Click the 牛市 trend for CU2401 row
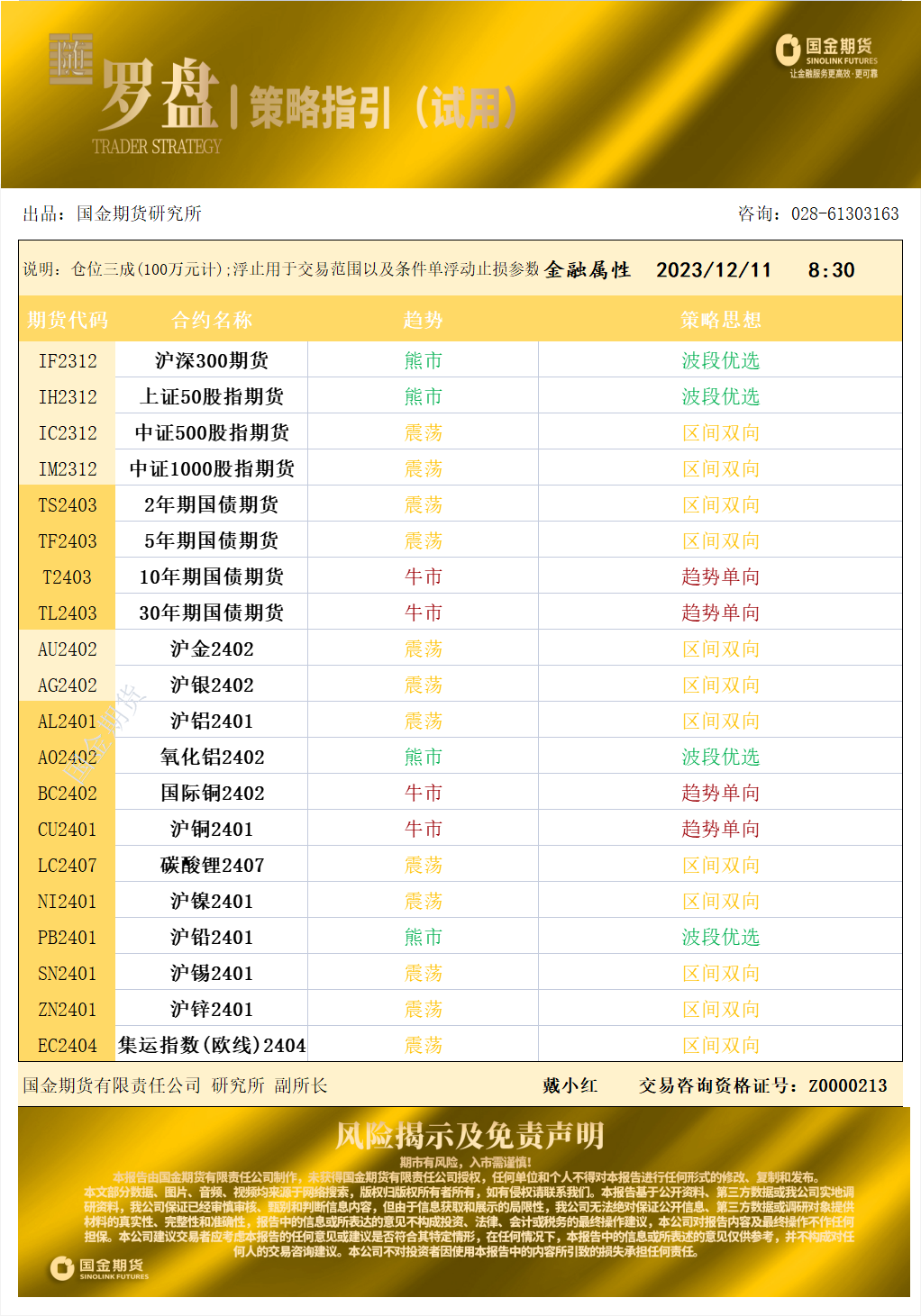 tap(424, 829)
